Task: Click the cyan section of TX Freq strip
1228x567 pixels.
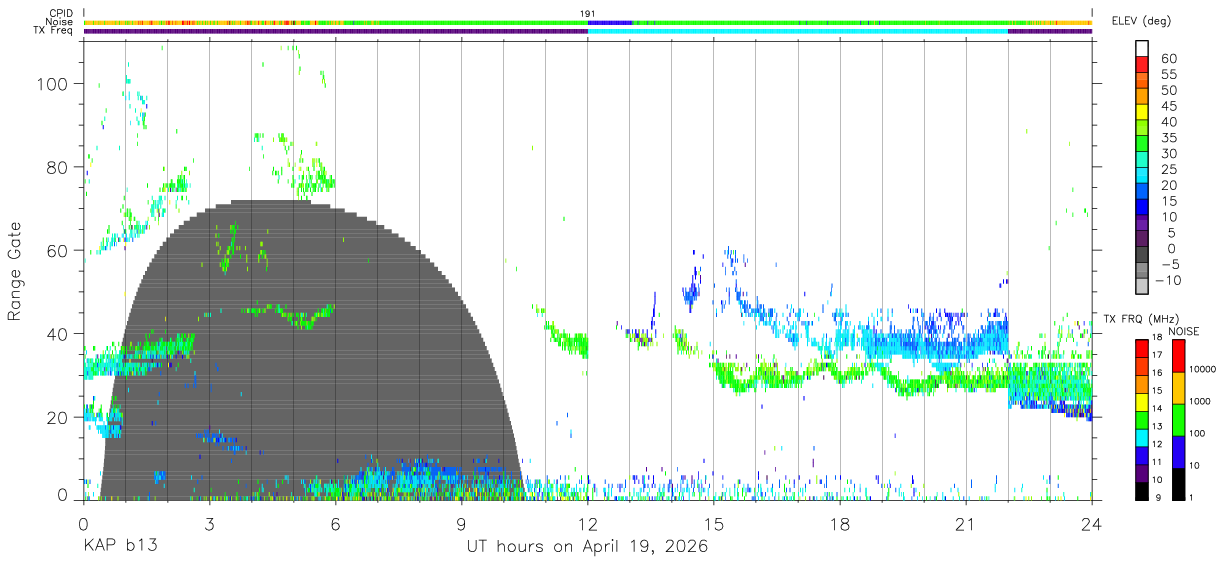Action: [x=798, y=31]
